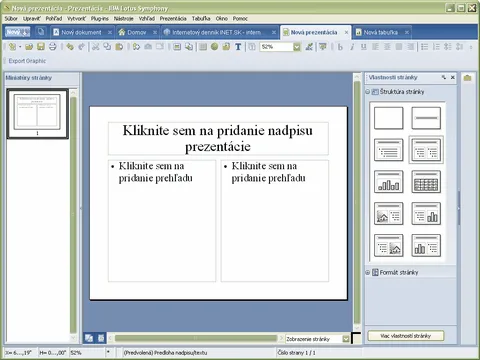The image size is (480, 360).
Task: Open the Zobrazenie stránky view dropdown
Action: 346,339
